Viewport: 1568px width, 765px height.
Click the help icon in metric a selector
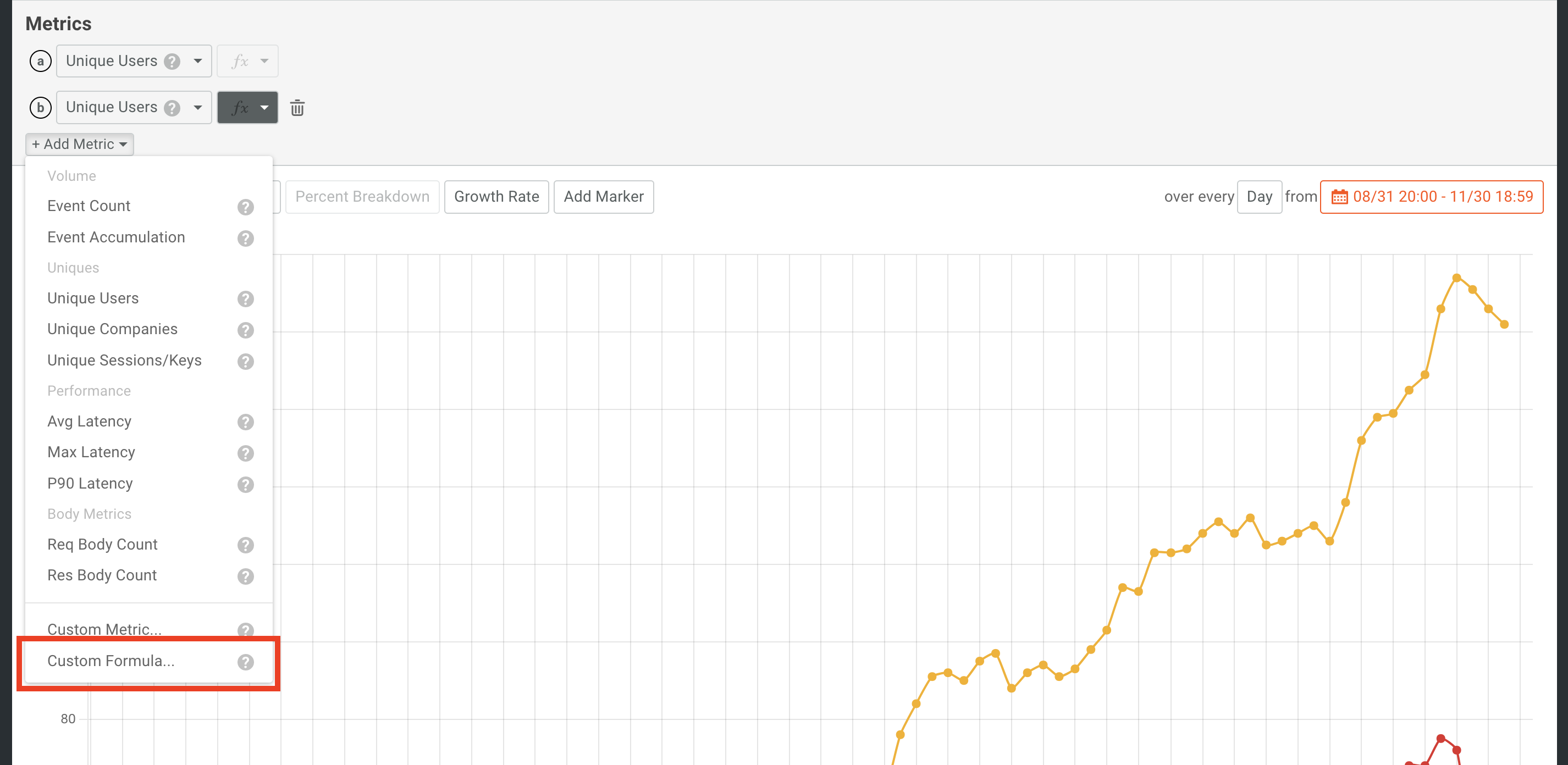(172, 62)
